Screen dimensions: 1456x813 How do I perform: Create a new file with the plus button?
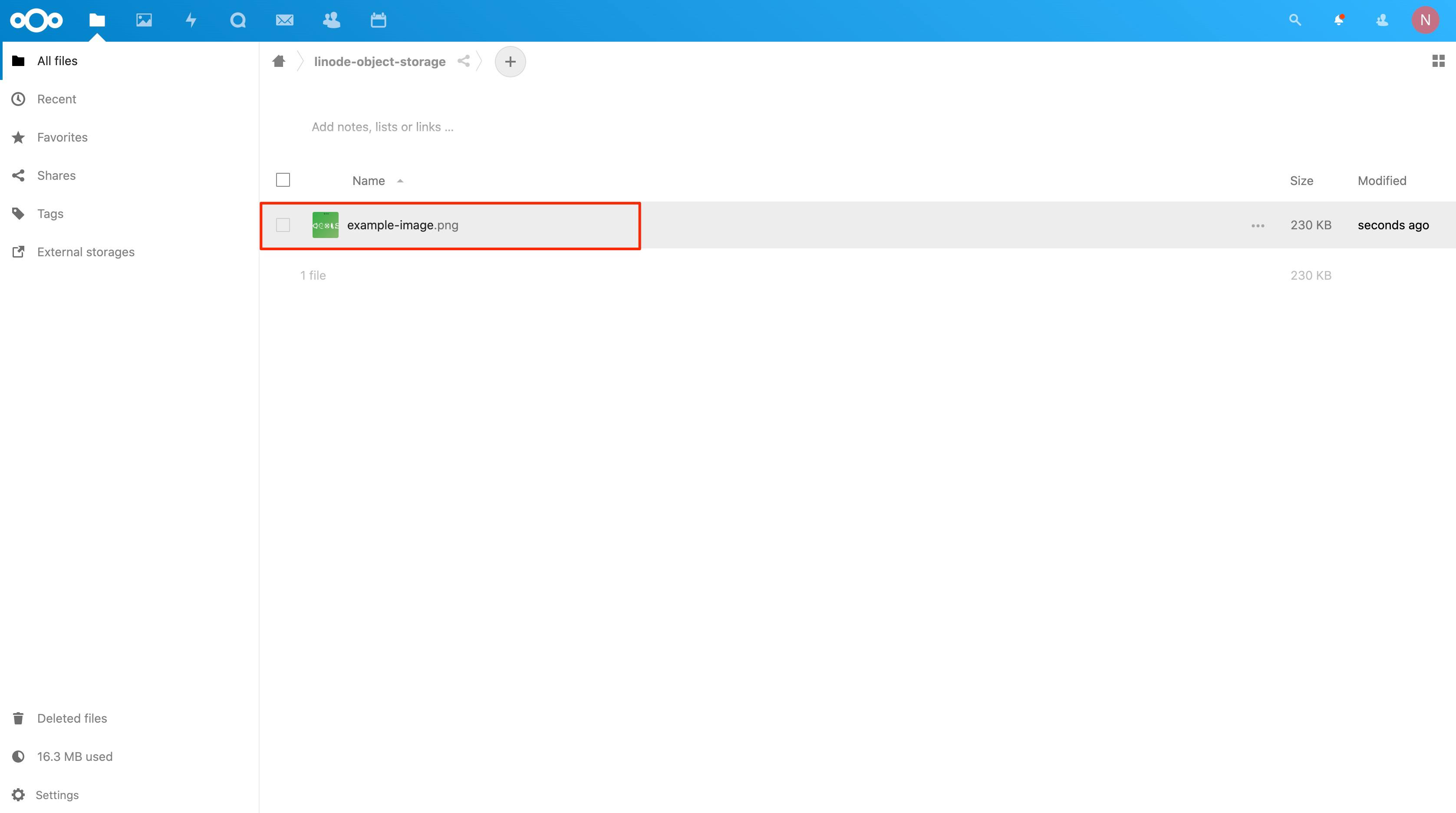click(x=510, y=61)
